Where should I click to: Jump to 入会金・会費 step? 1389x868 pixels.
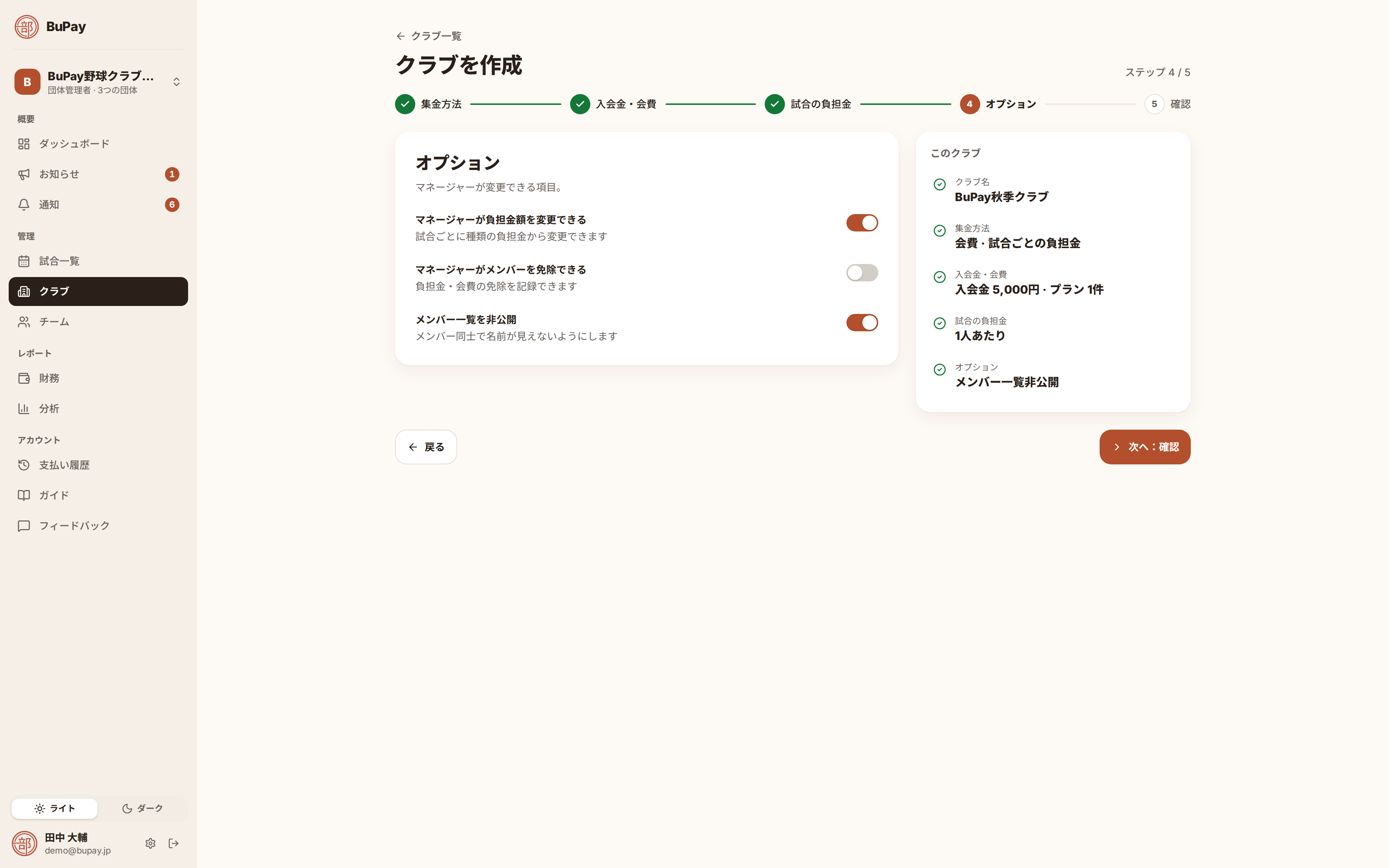click(613, 104)
